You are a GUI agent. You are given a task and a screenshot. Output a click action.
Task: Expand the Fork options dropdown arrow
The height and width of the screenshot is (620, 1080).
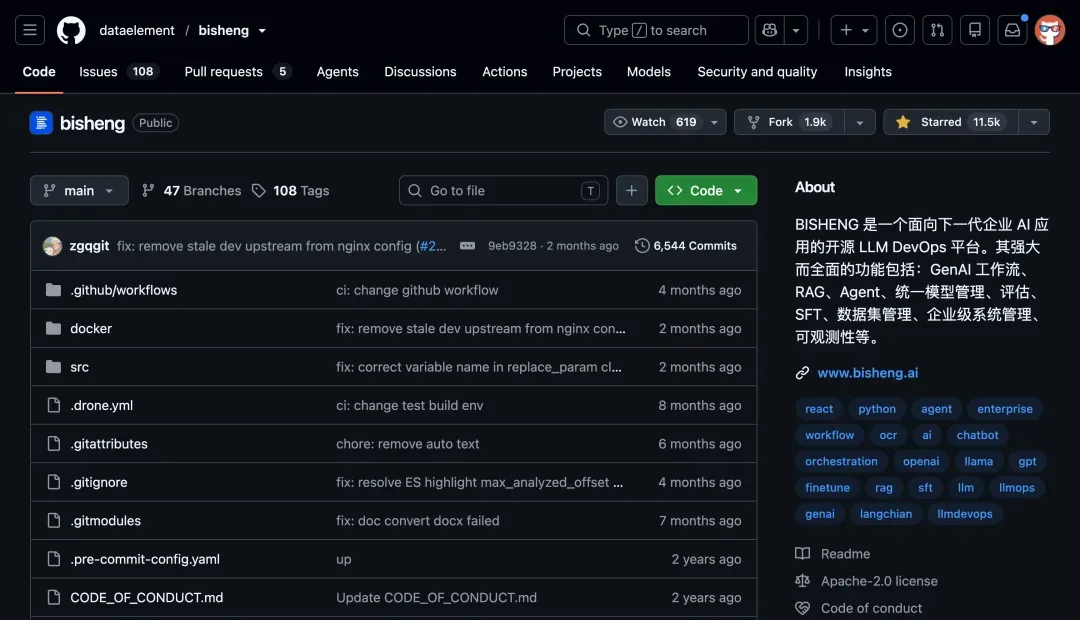pos(860,122)
